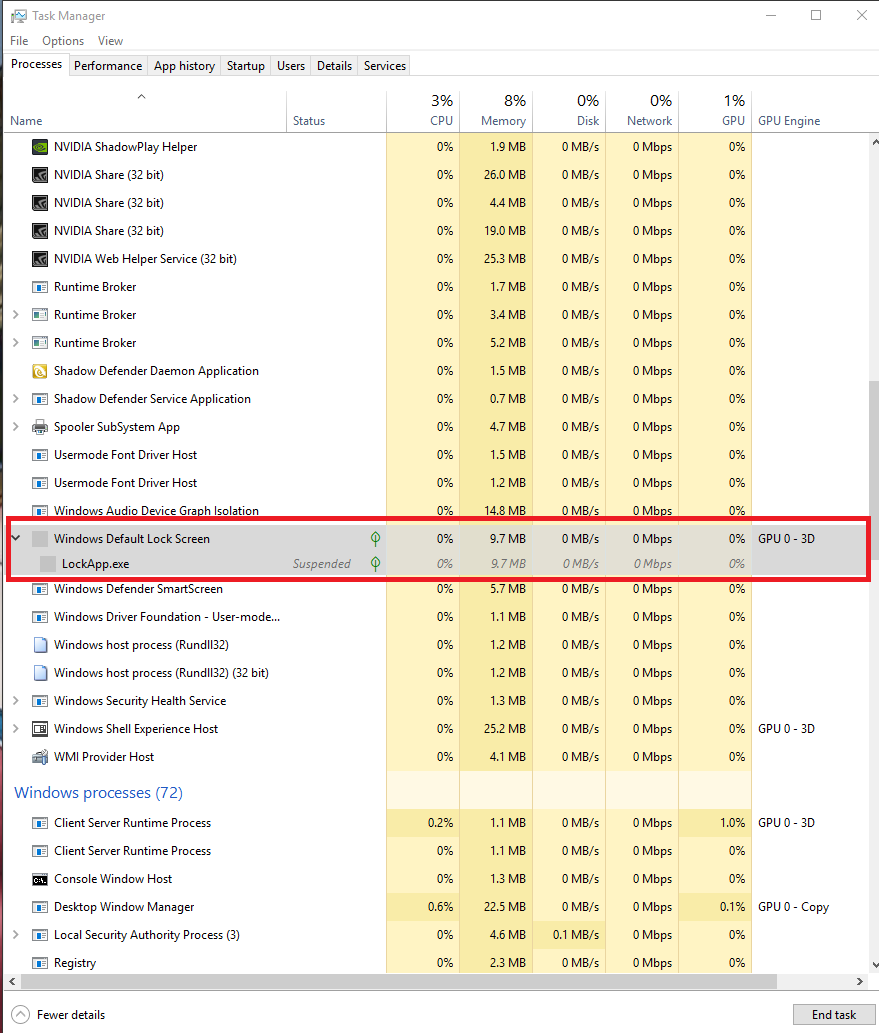Viewport: 879px width, 1033px height.
Task: Click the Task Manager title bar icon
Action: point(18,16)
